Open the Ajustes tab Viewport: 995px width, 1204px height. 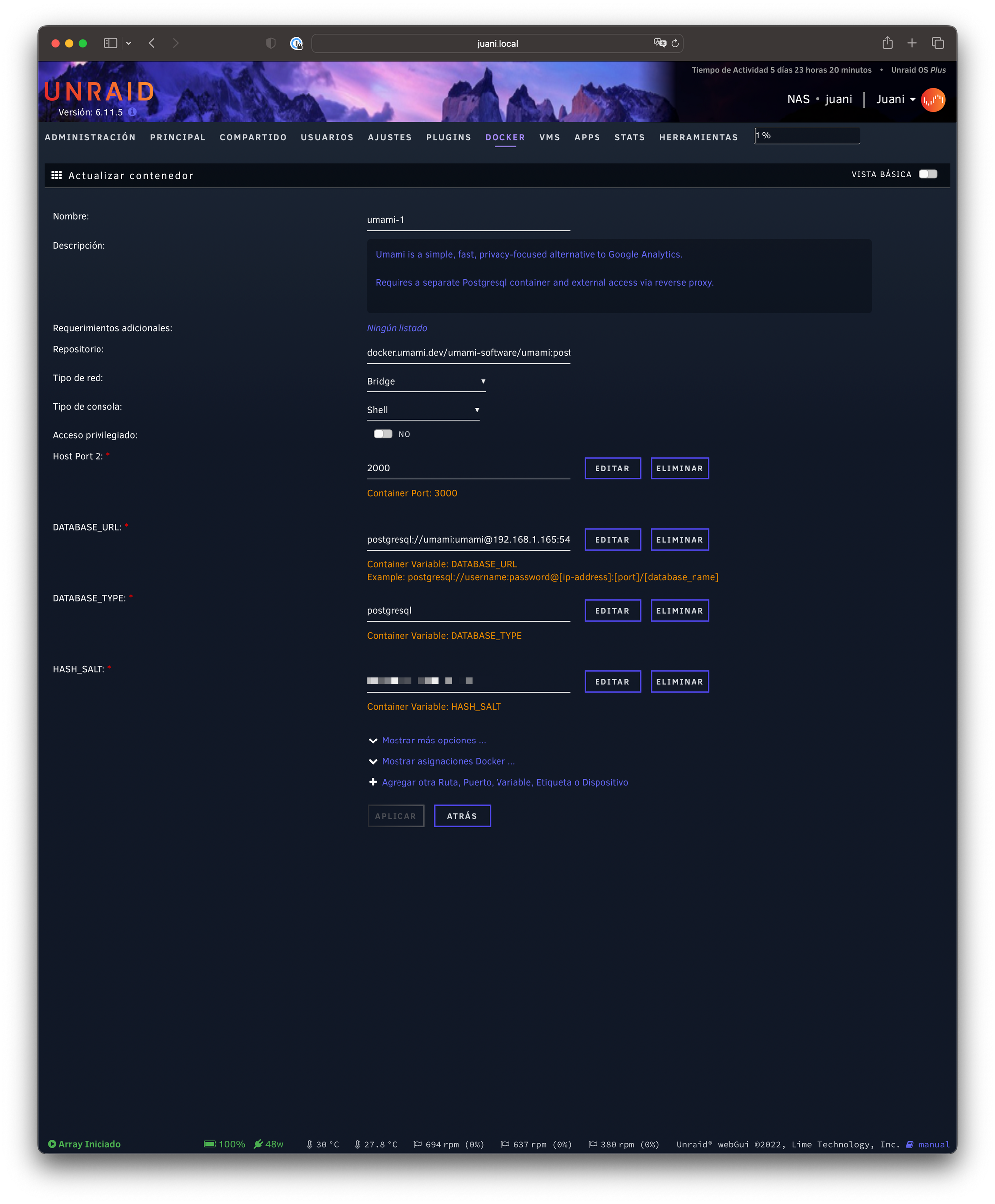tap(390, 137)
